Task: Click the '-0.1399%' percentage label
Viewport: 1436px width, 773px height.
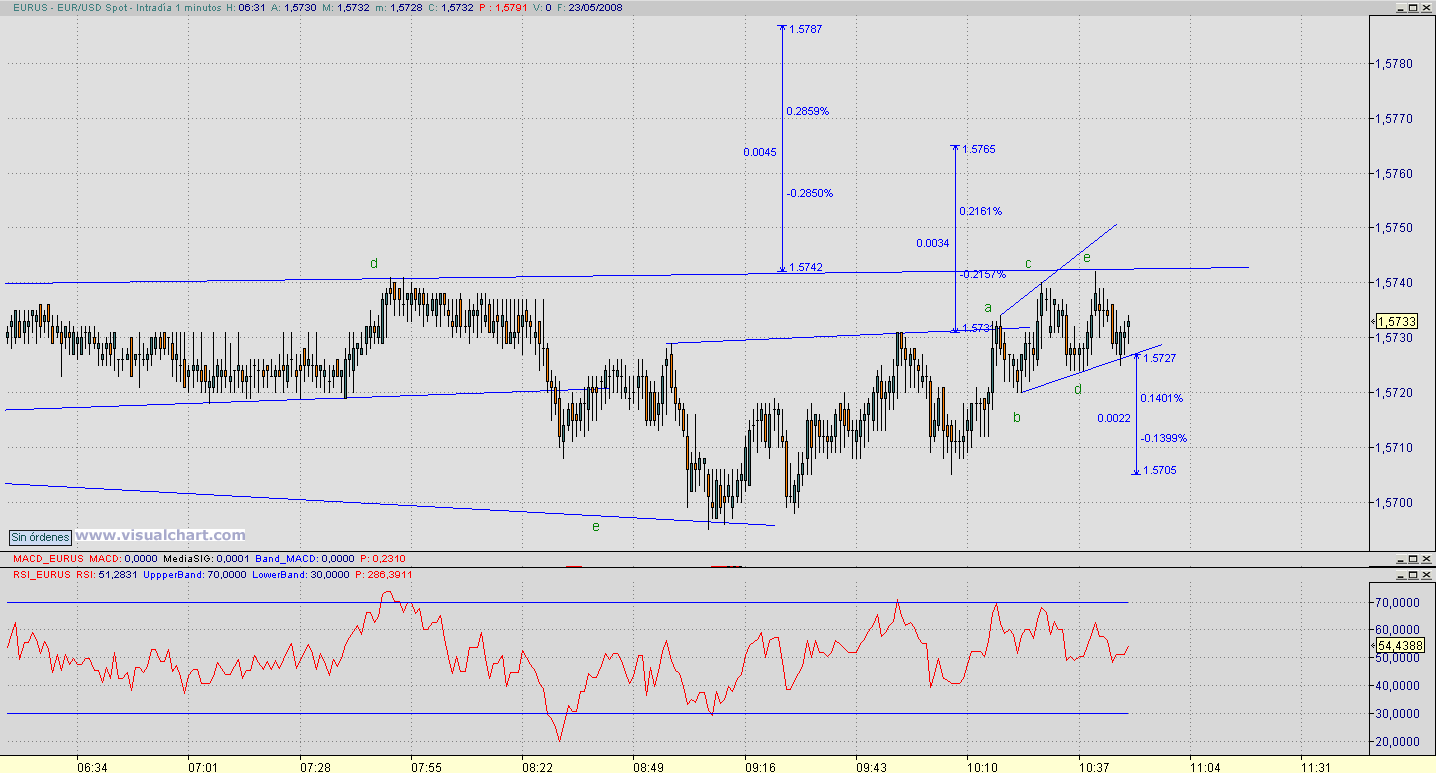Action: pyautogui.click(x=1164, y=438)
